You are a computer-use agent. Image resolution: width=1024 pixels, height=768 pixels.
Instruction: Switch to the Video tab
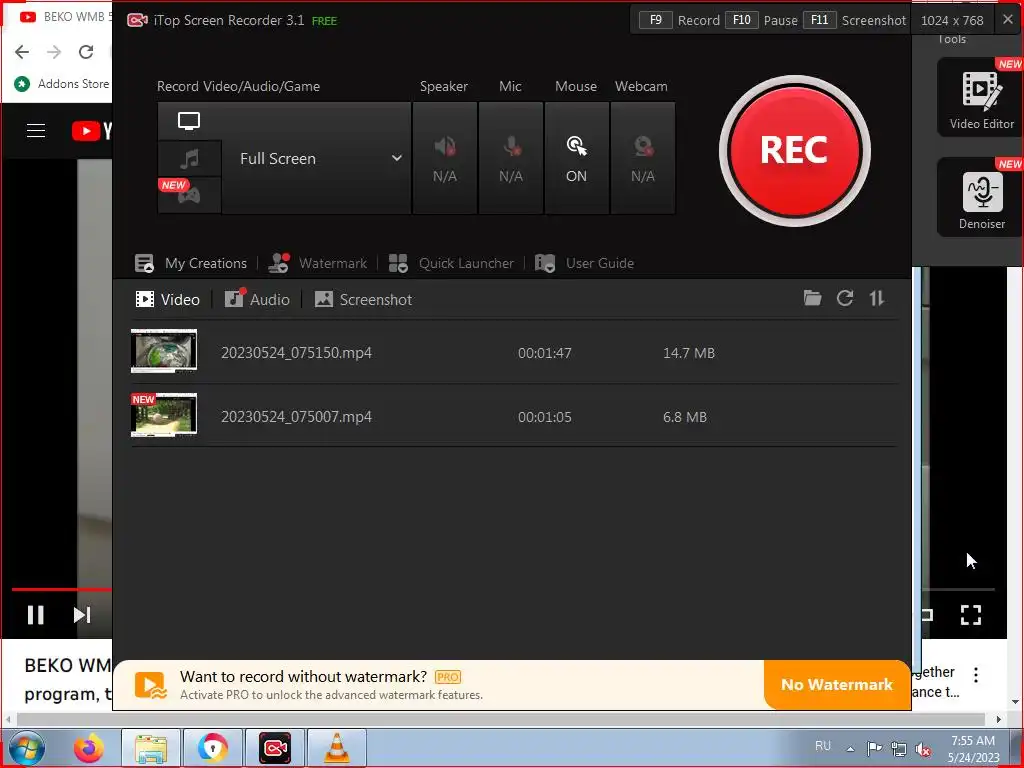tap(167, 300)
